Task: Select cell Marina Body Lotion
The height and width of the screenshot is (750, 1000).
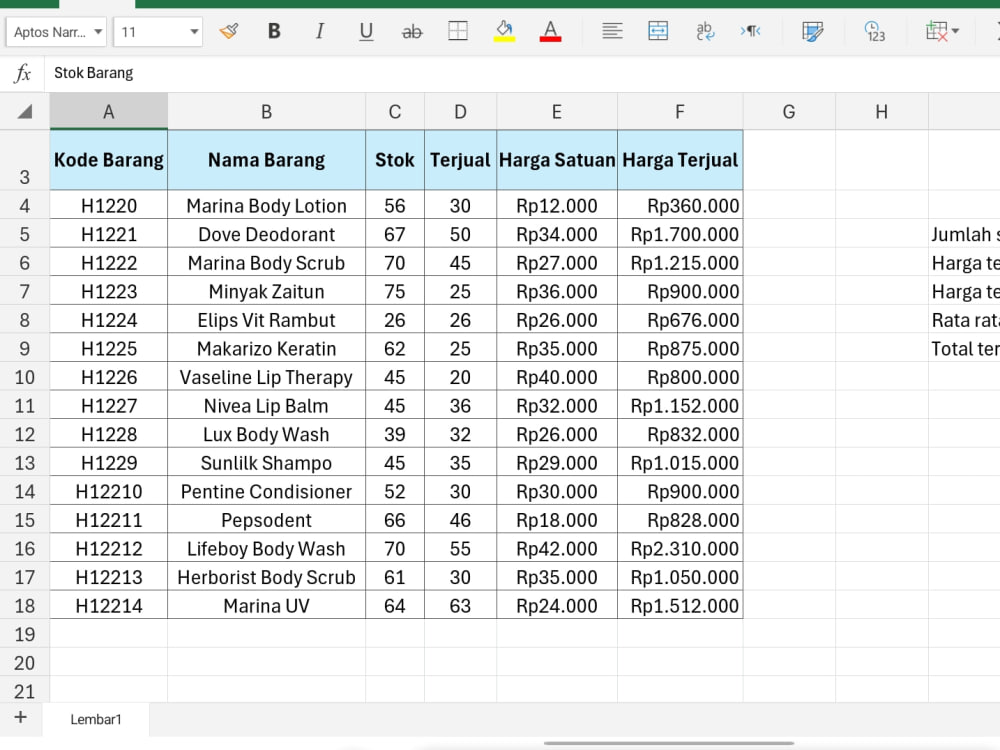Action: pyautogui.click(x=267, y=205)
